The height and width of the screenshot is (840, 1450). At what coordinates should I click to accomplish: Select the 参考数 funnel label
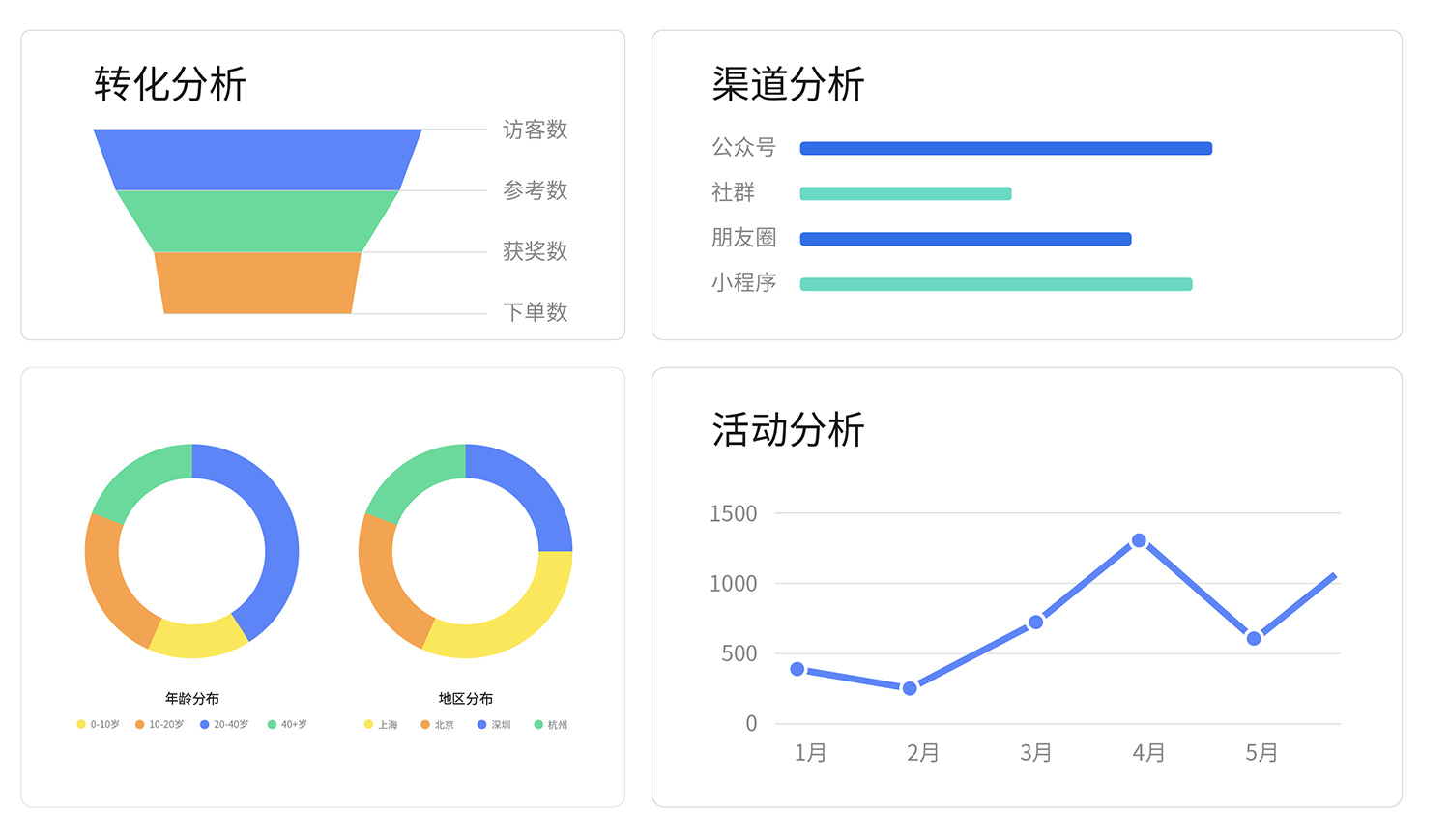point(535,190)
